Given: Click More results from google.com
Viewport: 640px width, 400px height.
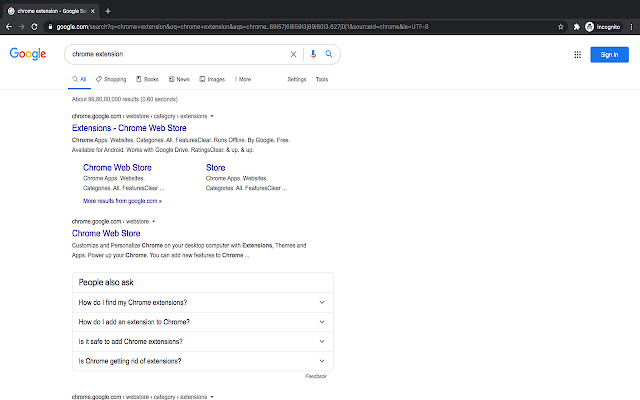Looking at the screenshot, I should coord(122,201).
